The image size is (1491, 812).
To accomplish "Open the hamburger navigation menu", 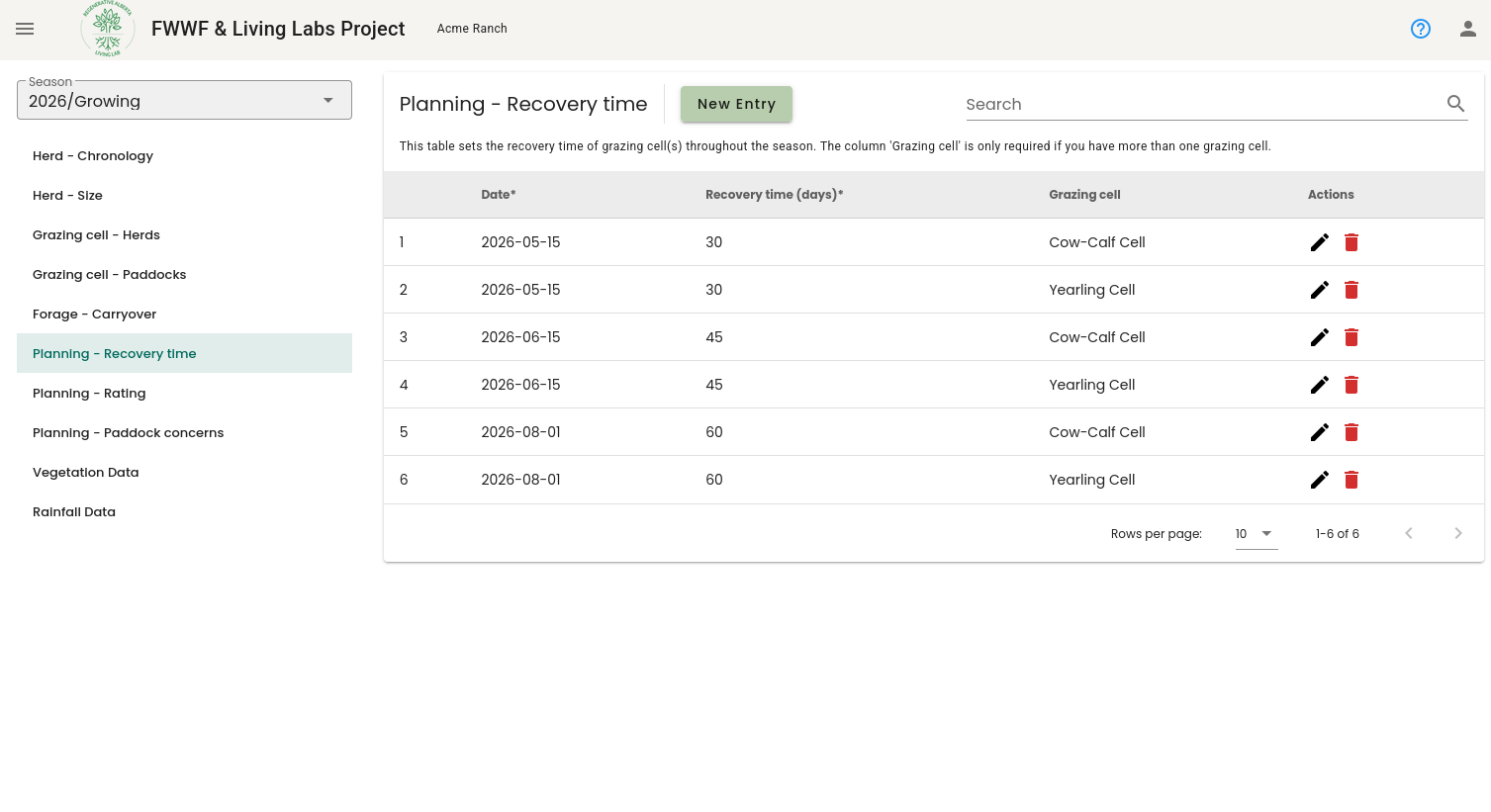I will (x=25, y=29).
